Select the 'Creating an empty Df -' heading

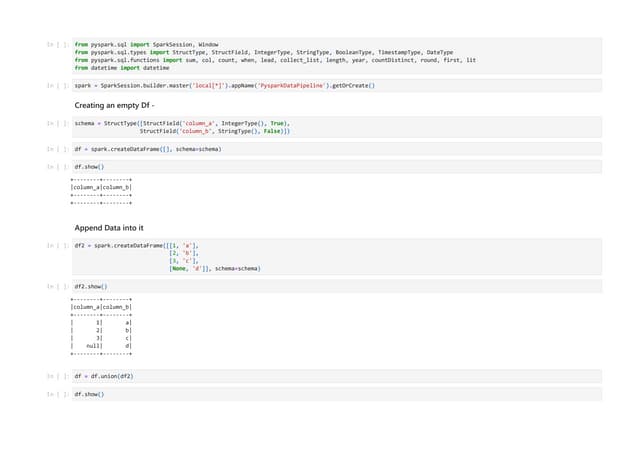(114, 105)
